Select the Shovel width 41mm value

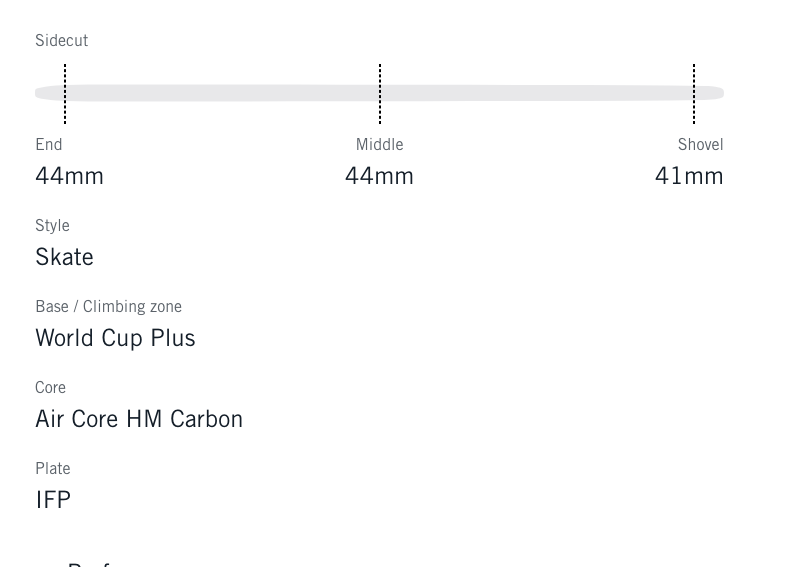[x=689, y=176]
